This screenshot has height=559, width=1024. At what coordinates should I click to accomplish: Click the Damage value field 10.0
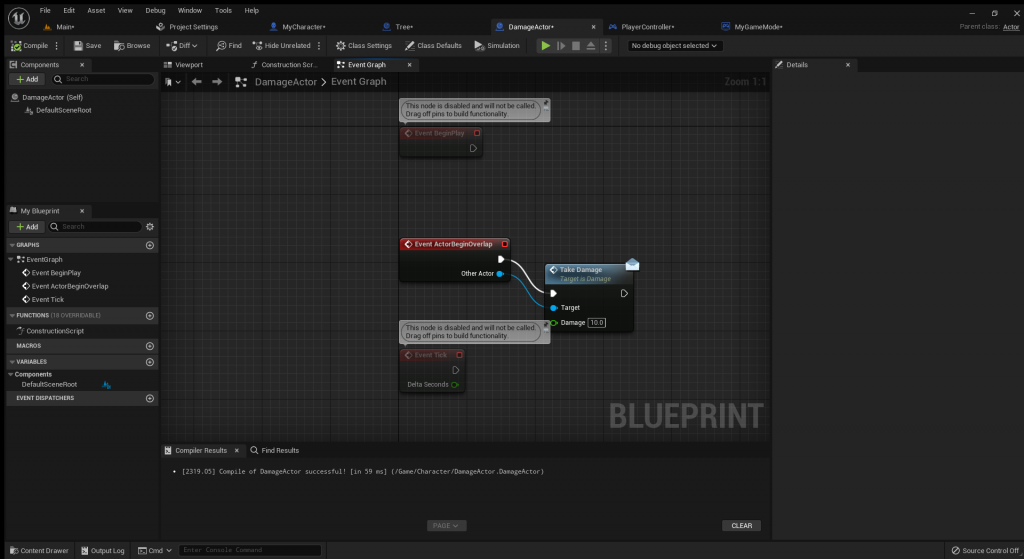(x=596, y=323)
